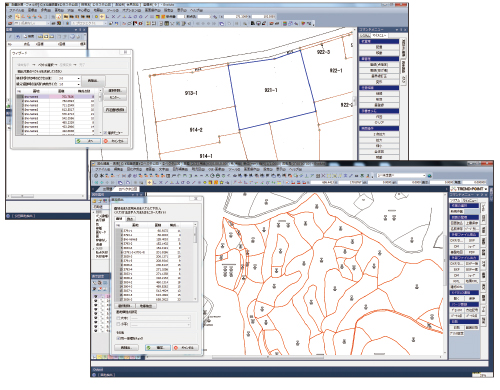Click the highlighted selection tool icon in top toolbar
The height and width of the screenshot is (390, 500).
coord(18,16)
